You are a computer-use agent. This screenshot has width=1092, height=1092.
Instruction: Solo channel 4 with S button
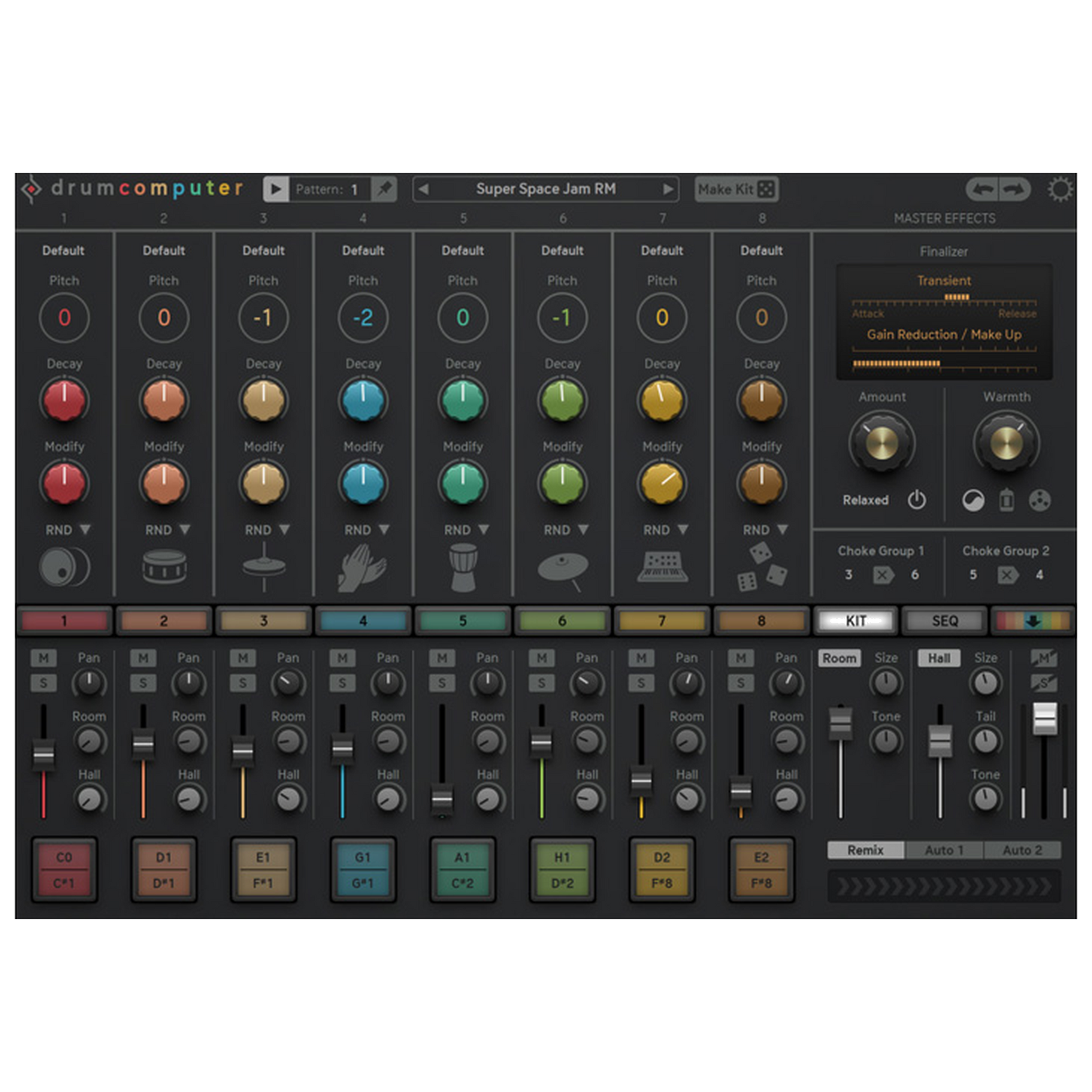(342, 683)
